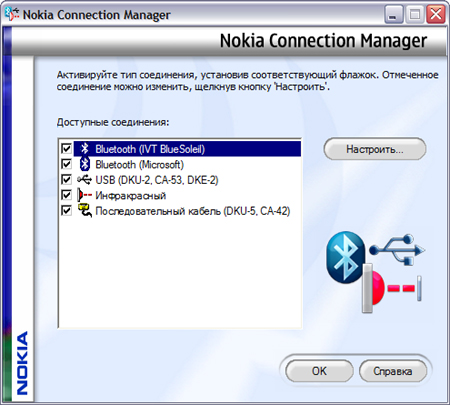This screenshot has width=450, height=405.
Task: Toggle the USB (DKU-2, CA-53, DKE-2) checkbox
Action: pyautogui.click(x=66, y=180)
